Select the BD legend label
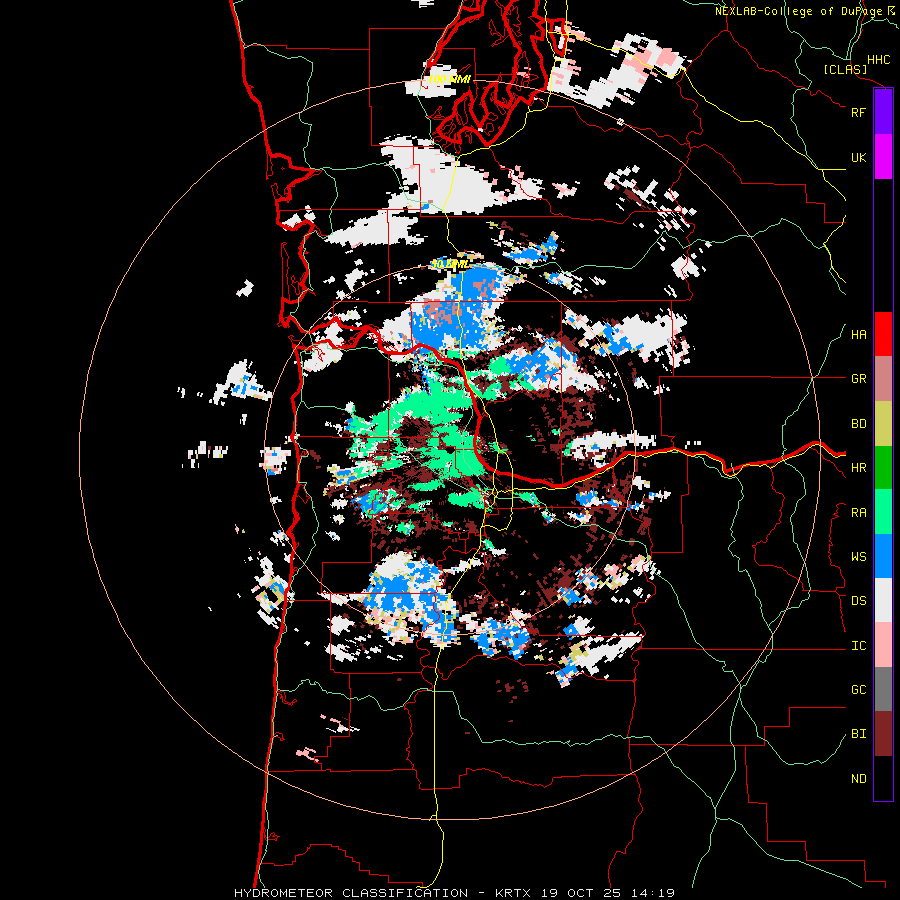 pyautogui.click(x=858, y=424)
